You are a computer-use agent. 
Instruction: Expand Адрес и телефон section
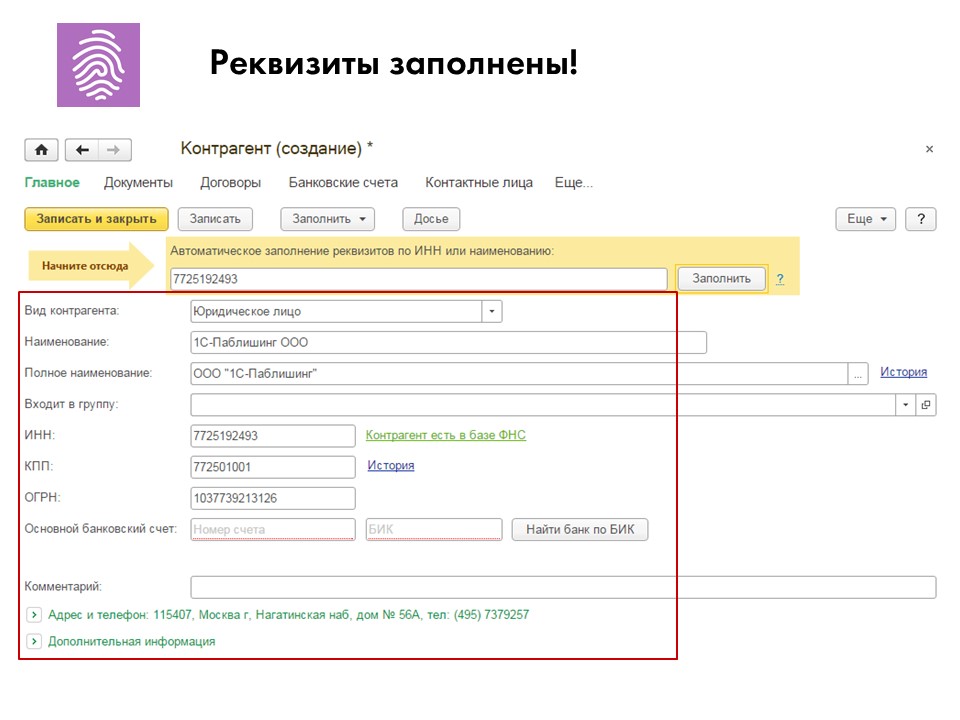34,614
